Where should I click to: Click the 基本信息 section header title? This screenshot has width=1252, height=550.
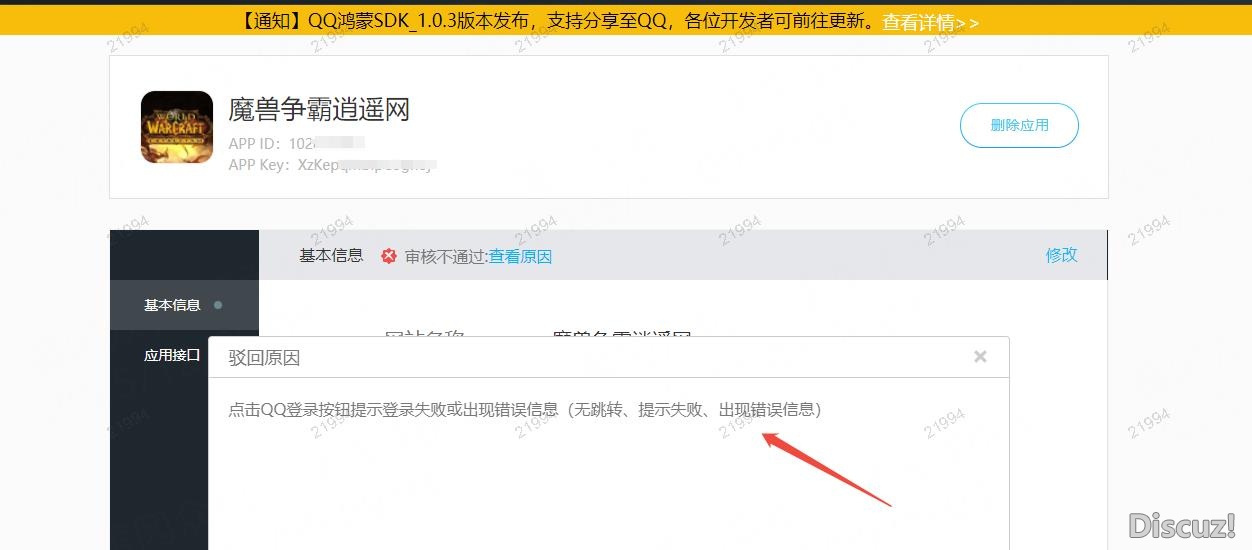(331, 255)
